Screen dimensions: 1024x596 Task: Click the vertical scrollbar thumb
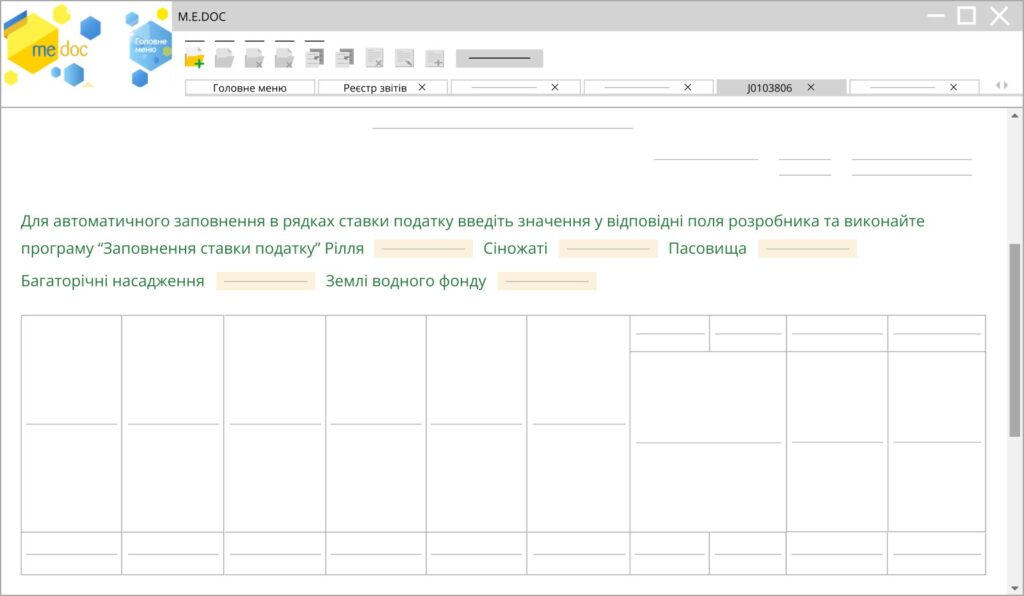tap(1014, 340)
